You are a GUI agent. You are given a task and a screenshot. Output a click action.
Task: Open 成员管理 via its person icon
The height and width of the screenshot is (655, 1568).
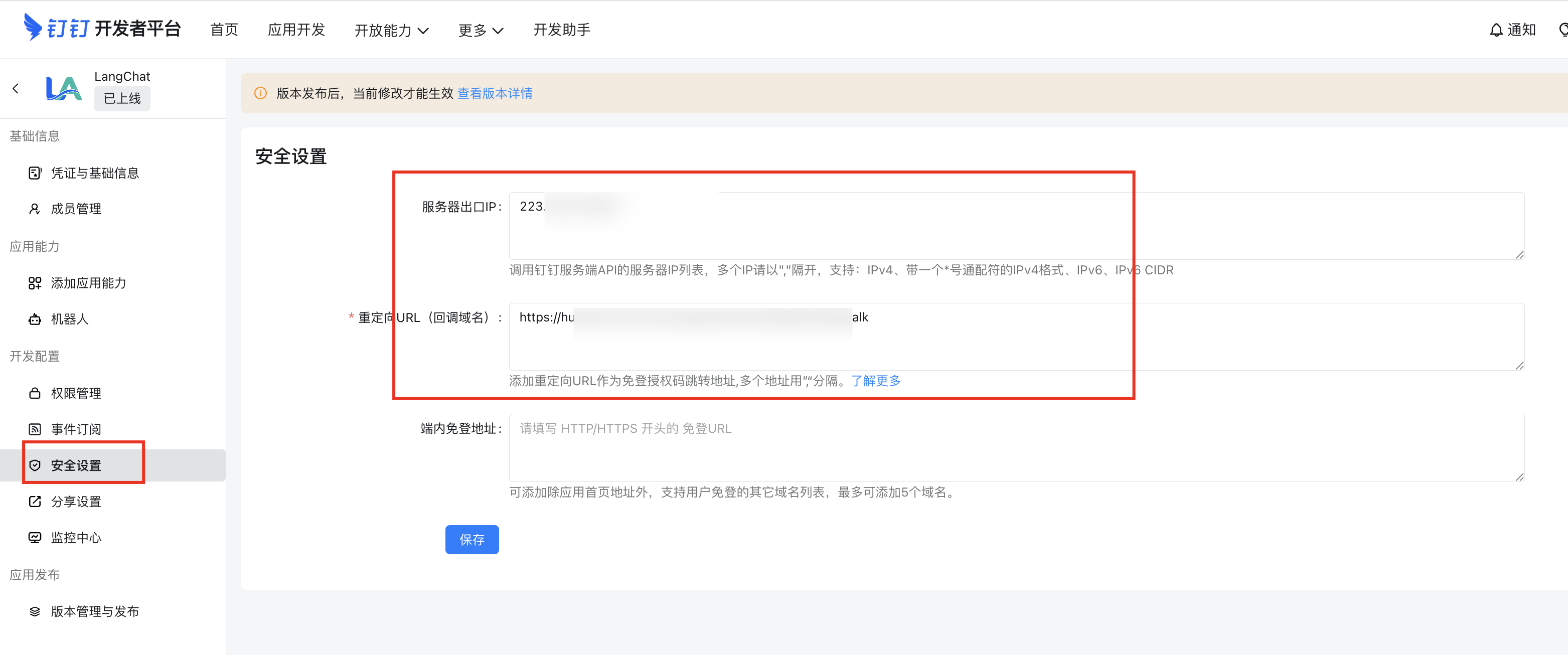pos(35,209)
